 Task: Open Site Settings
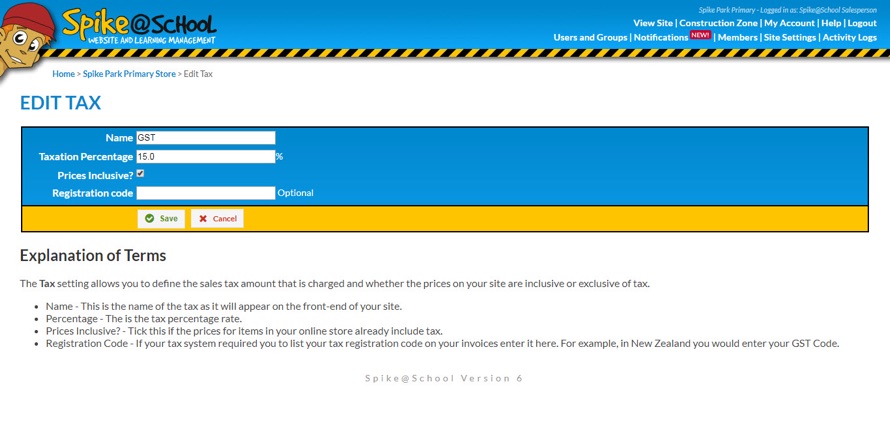pyautogui.click(x=790, y=37)
